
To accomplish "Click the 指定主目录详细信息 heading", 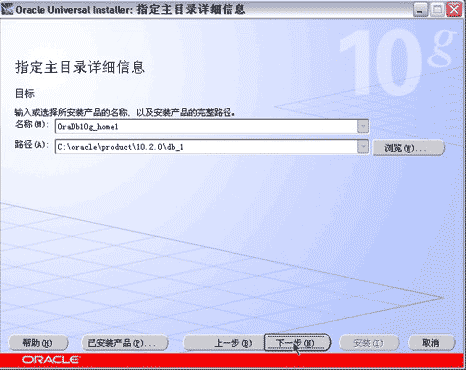I will tap(80, 67).
